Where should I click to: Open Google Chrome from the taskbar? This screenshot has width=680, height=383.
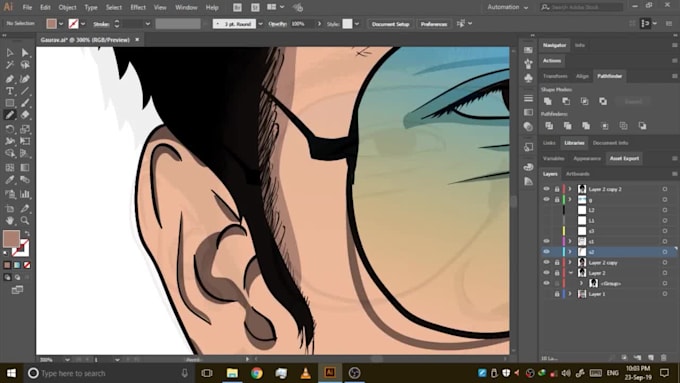[x=256, y=373]
